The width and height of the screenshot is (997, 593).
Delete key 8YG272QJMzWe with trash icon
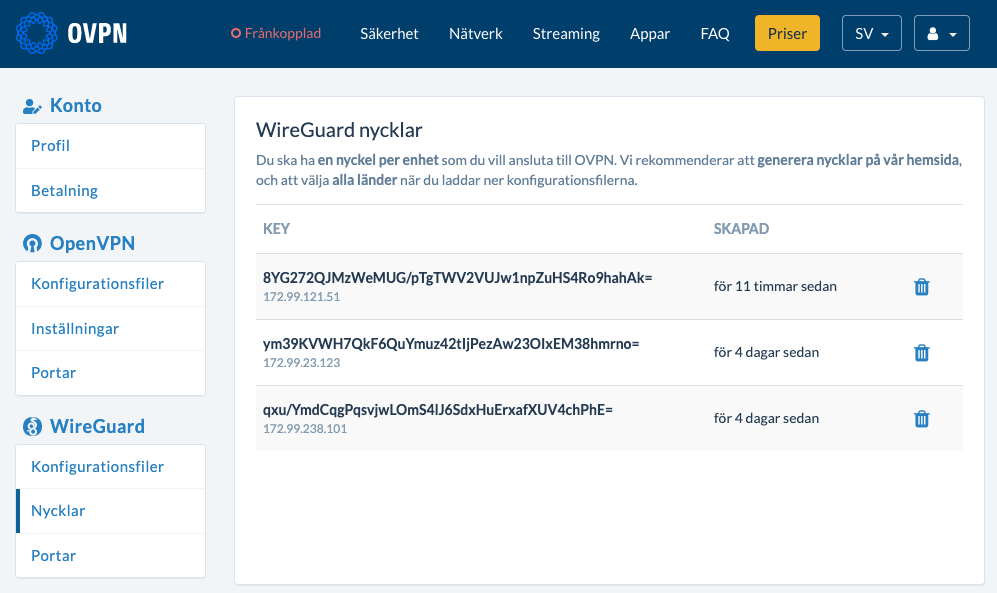tap(921, 287)
